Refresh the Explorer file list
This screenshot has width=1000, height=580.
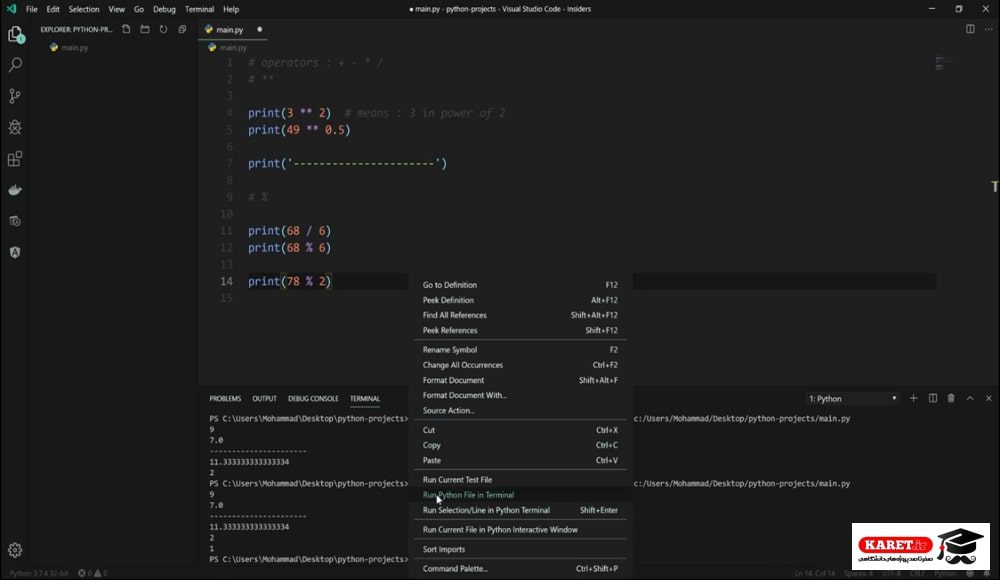click(163, 29)
